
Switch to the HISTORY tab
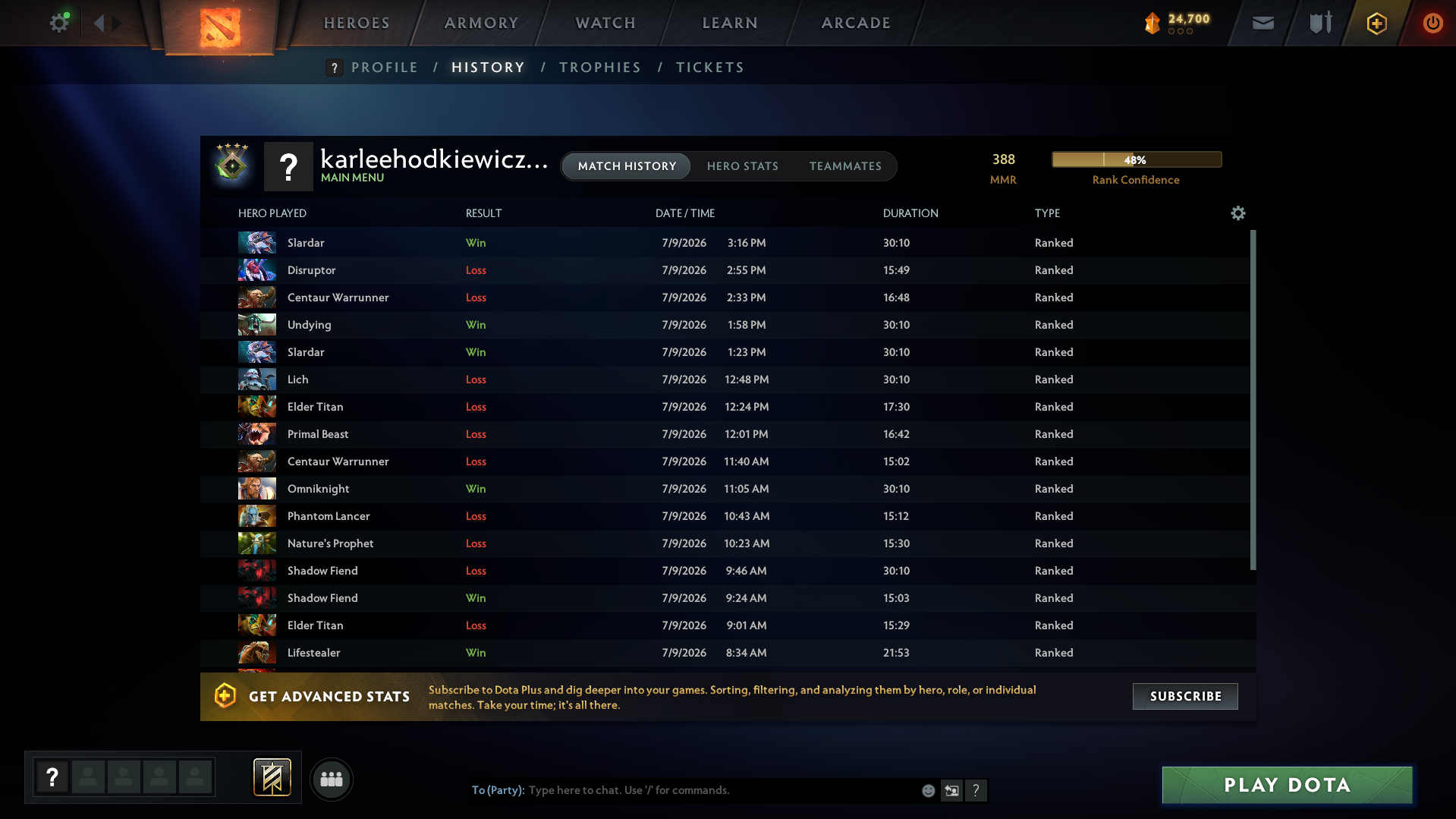[488, 68]
